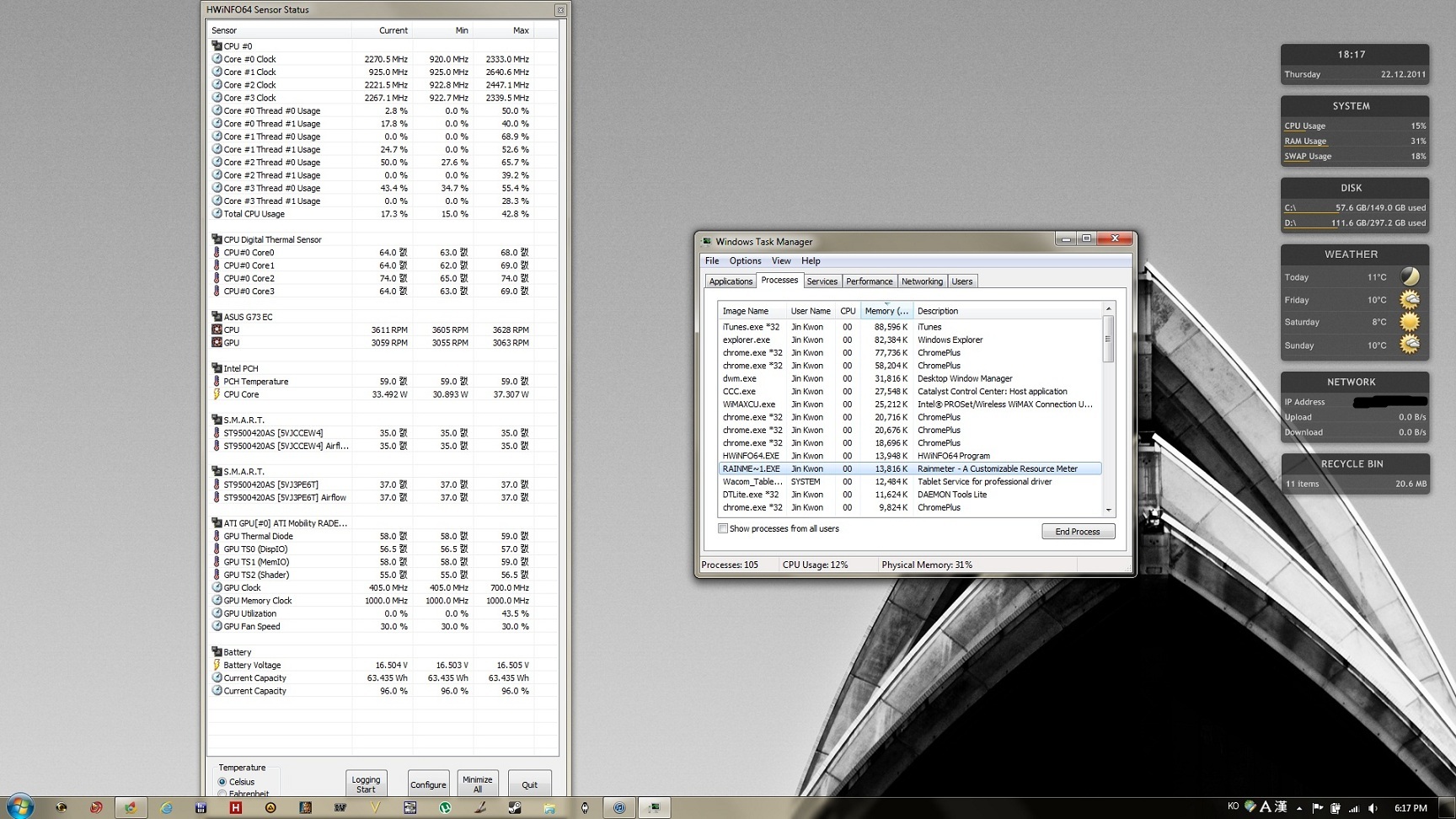The height and width of the screenshot is (819, 1456).
Task: Click the Windows Start orb
Action: (20, 806)
